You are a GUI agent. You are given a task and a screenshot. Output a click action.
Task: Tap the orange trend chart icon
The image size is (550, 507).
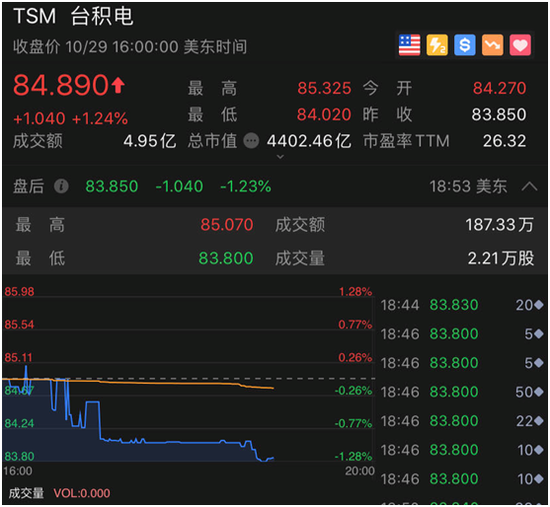pyautogui.click(x=492, y=45)
